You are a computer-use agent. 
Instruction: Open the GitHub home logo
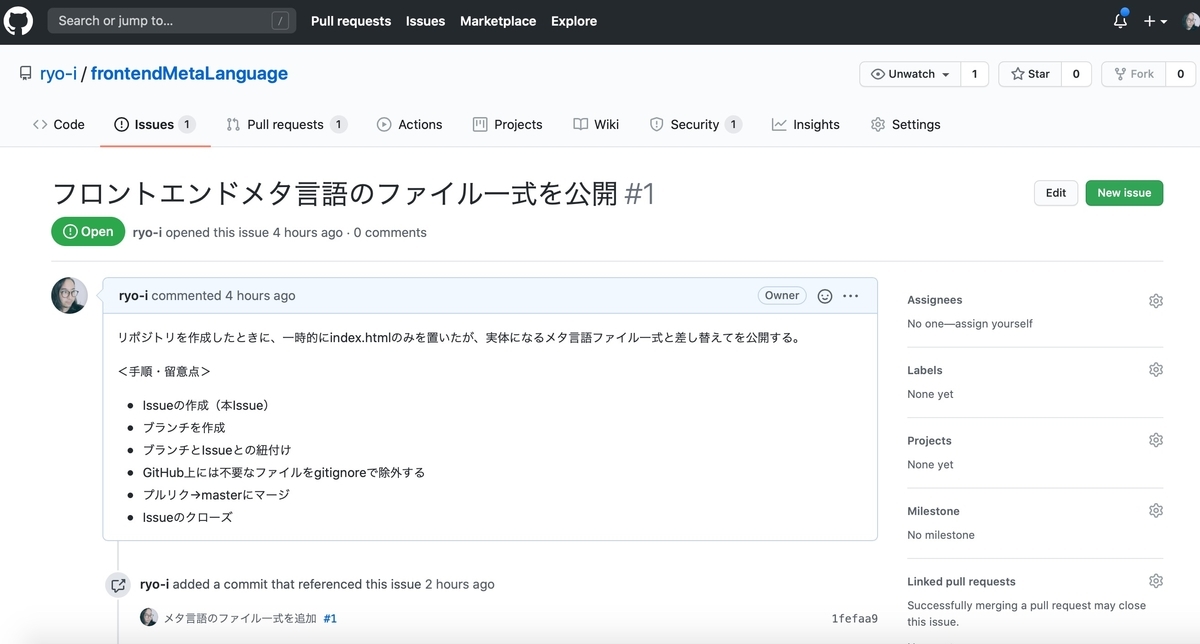point(19,20)
